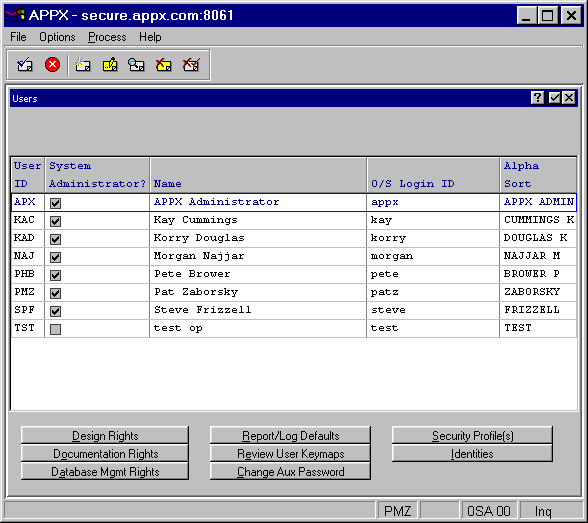The height and width of the screenshot is (523, 588).
Task: Click the name Kay Cummings
Action: [195, 220]
